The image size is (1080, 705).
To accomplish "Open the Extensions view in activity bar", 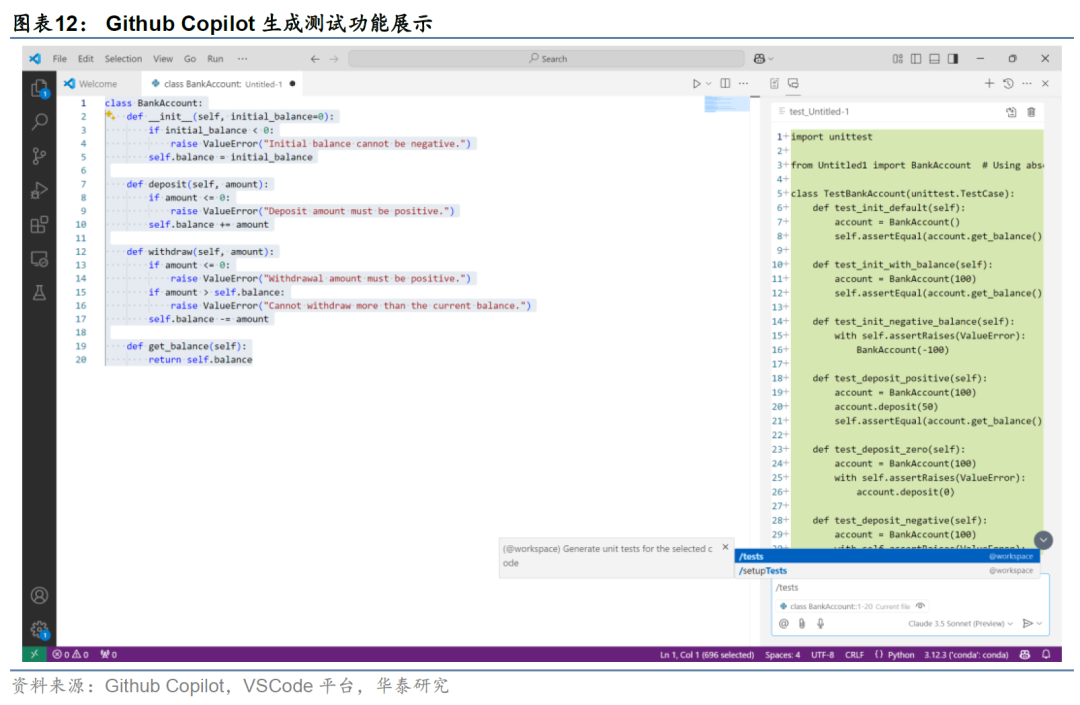I will click(x=39, y=224).
